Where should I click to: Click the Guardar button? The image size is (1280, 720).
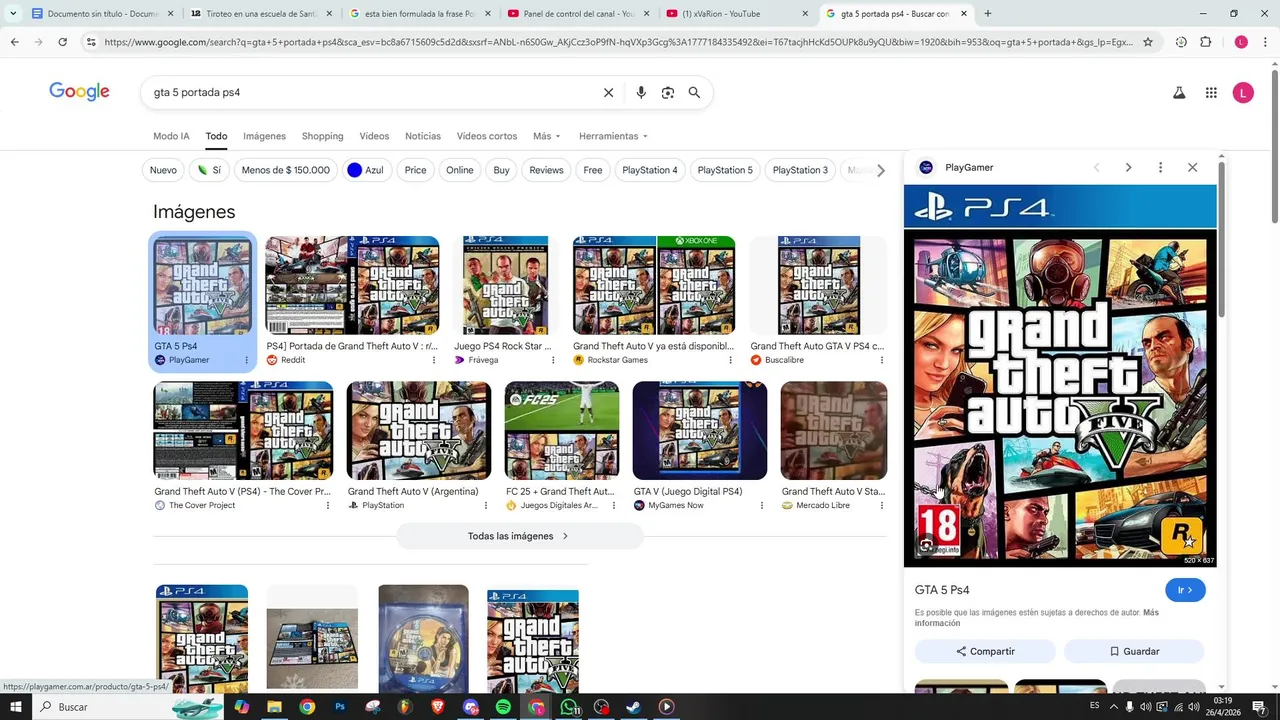tap(1134, 651)
